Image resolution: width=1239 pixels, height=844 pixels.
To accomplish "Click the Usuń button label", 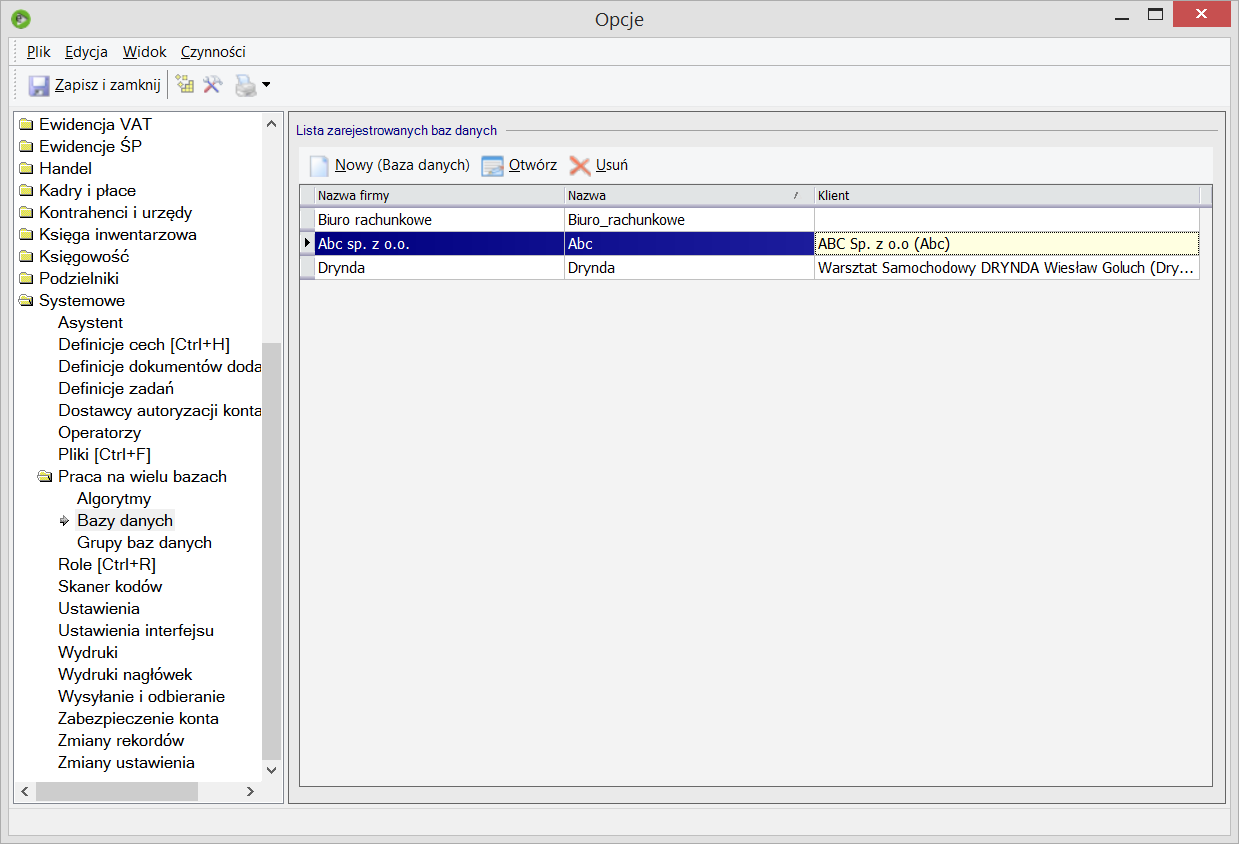I will 612,166.
